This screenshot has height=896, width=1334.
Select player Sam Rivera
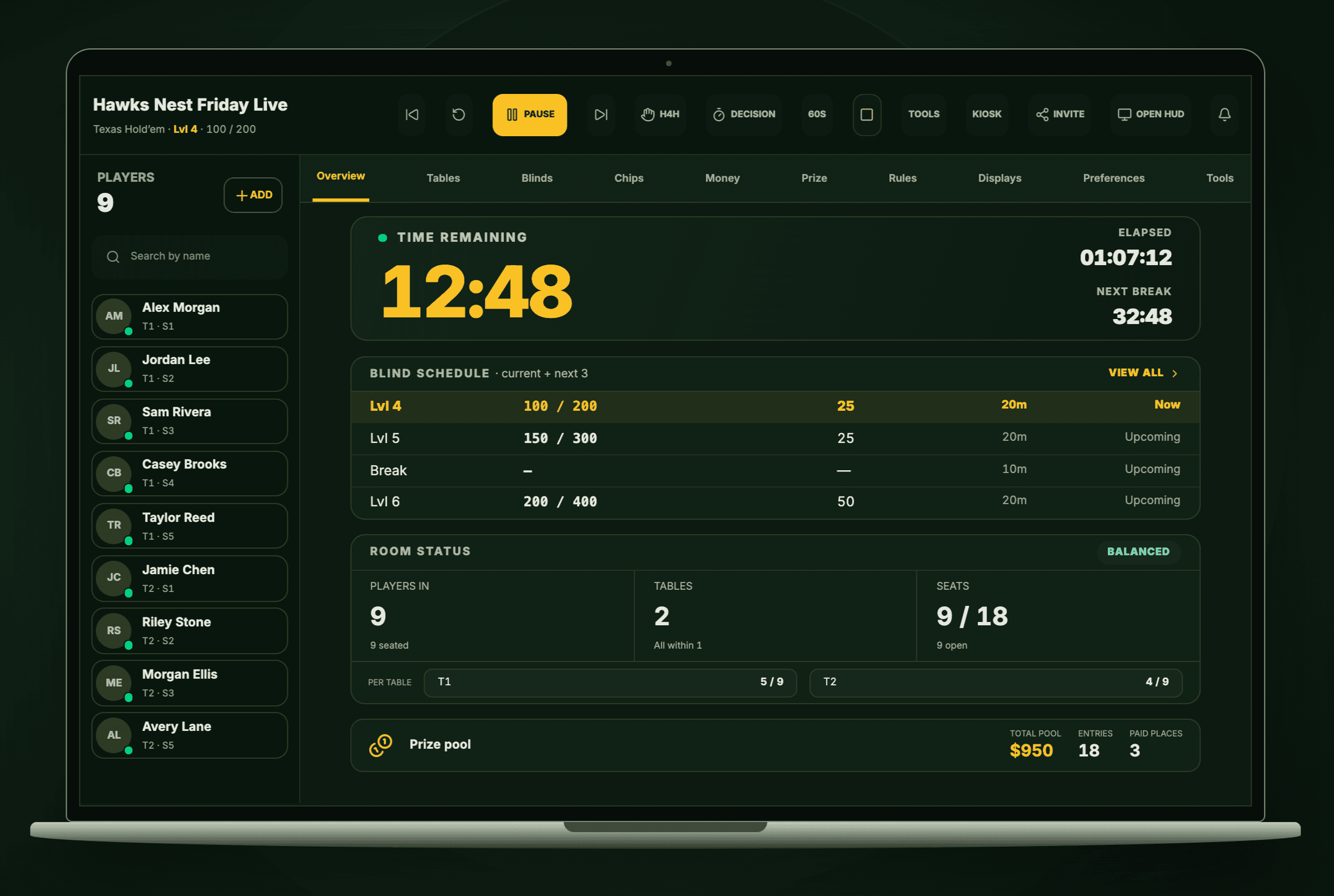click(x=190, y=422)
